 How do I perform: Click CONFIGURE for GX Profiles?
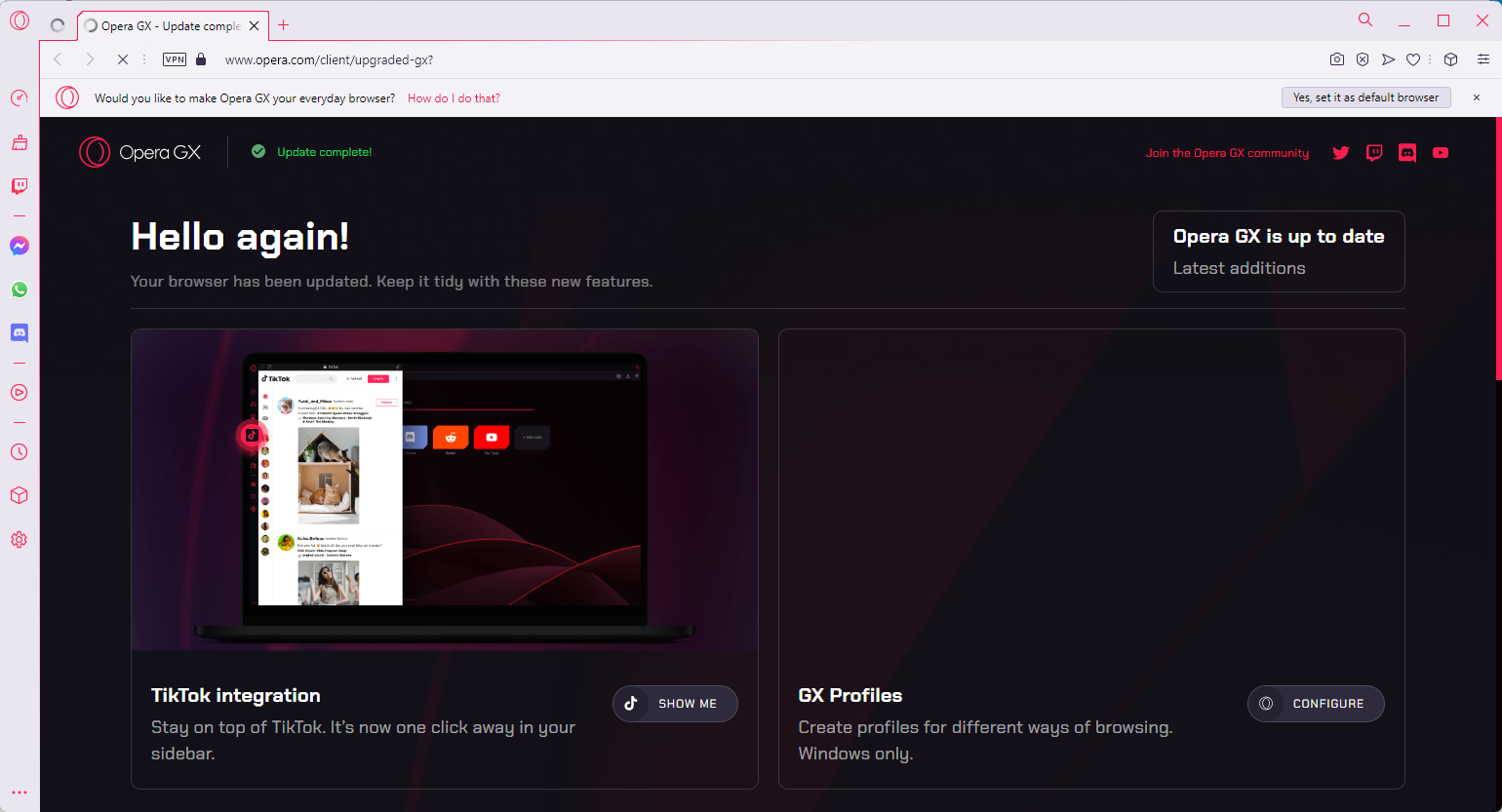[x=1316, y=704]
